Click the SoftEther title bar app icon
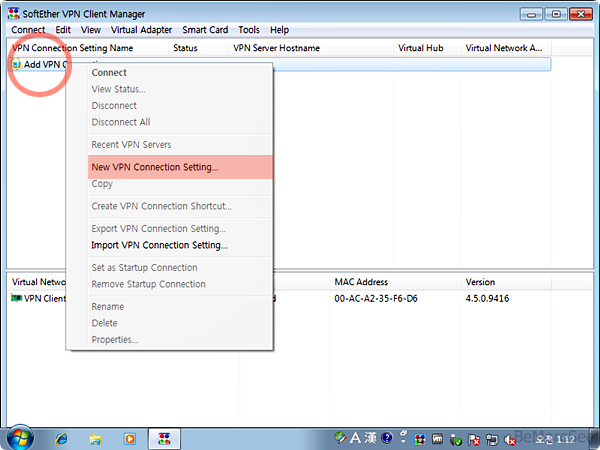The height and width of the screenshot is (450, 600). 13,14
